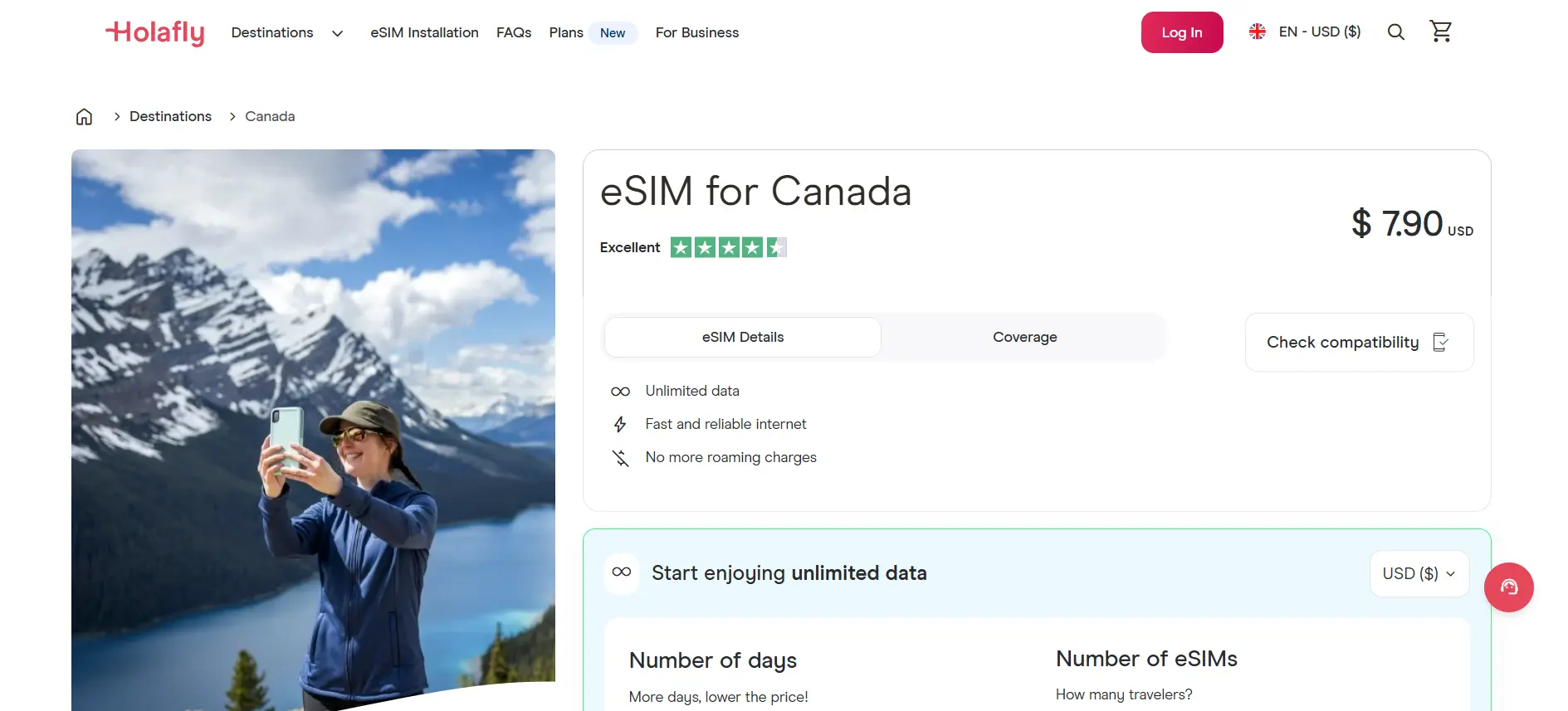Open Plans marked with New badge
Screen dimensions: 1568x711
pyautogui.click(x=565, y=32)
